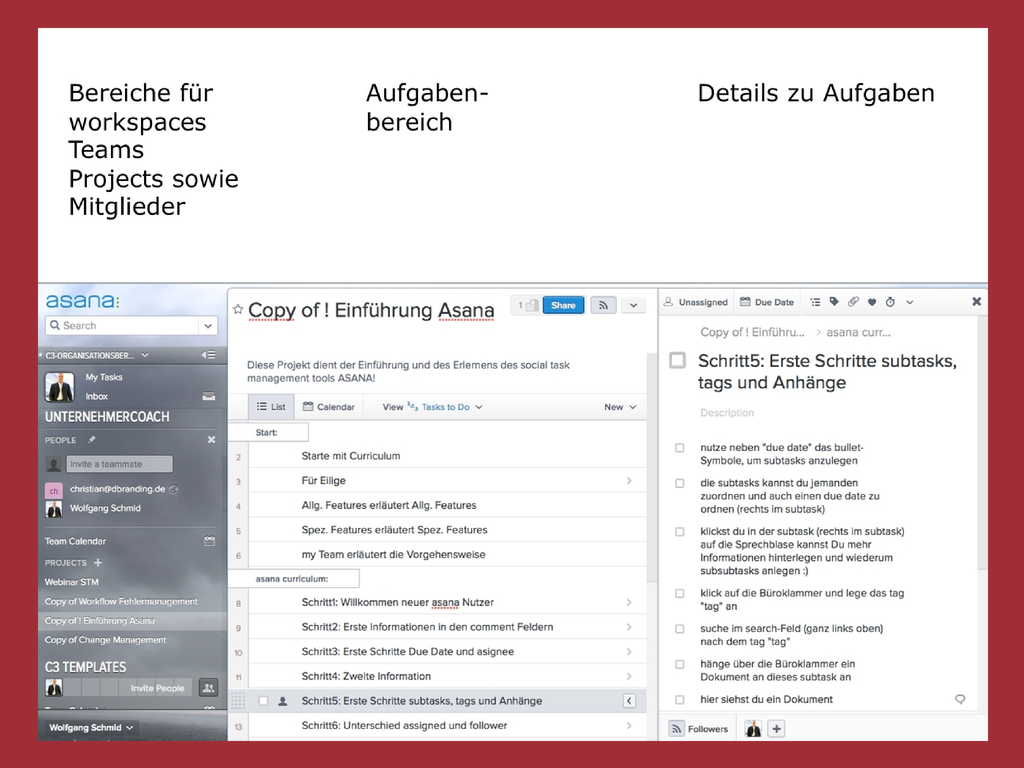This screenshot has width=1024, height=768.
Task: Check subtask 'klick auf die Büroklammer'
Action: click(680, 594)
